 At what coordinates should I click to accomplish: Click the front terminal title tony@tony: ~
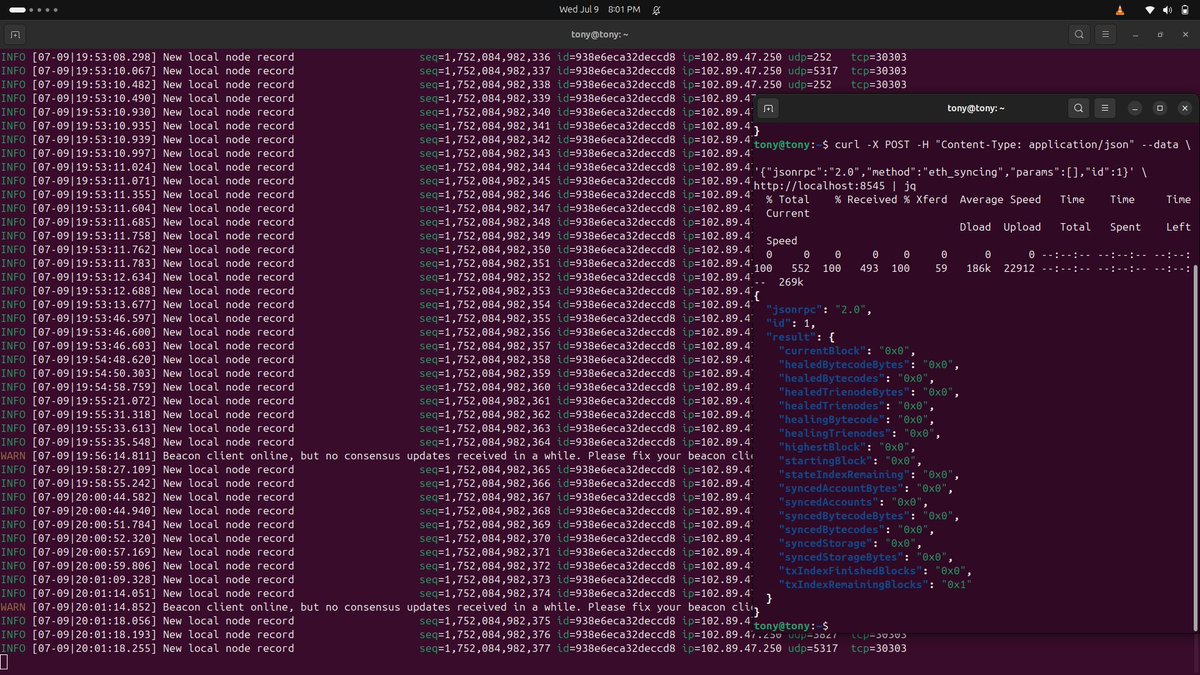[x=976, y=108]
